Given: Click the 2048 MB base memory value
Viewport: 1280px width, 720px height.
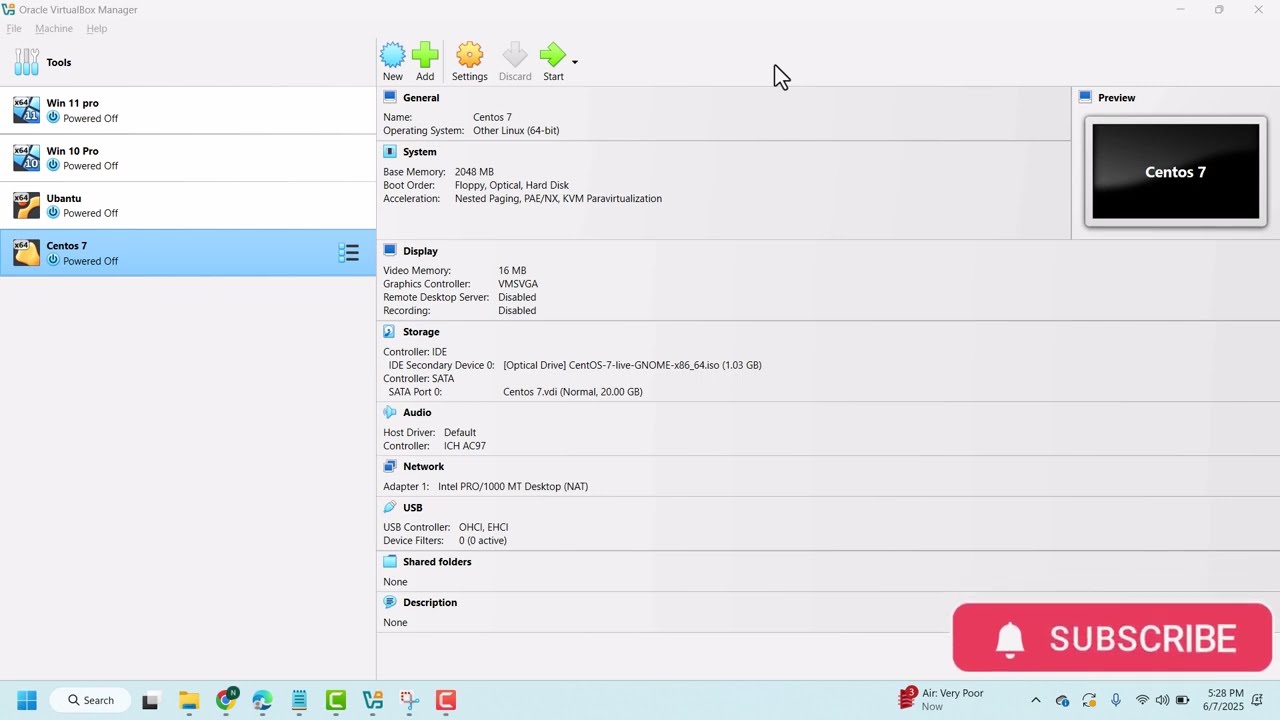Looking at the screenshot, I should pyautogui.click(x=474, y=172).
